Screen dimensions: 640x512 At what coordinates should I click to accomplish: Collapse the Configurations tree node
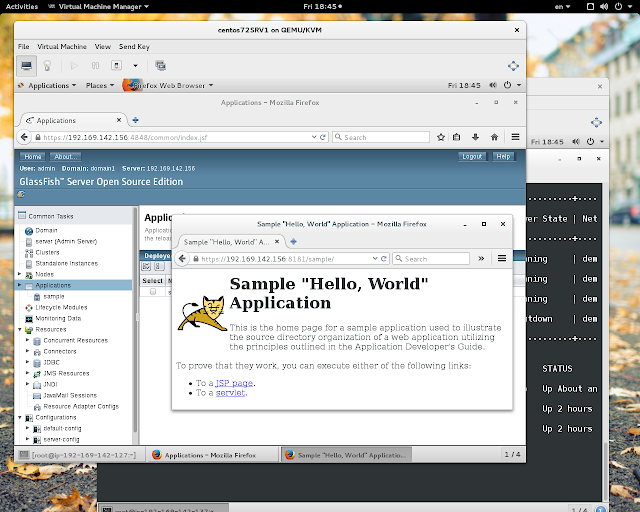[19, 417]
